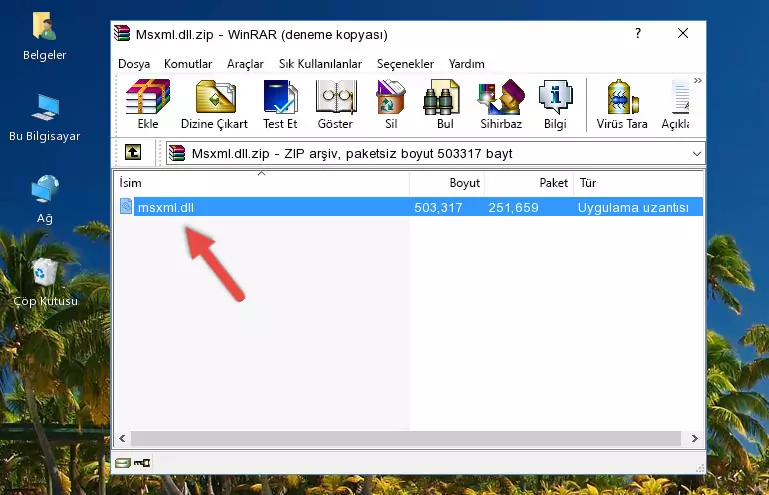Go up one folder level

pyautogui.click(x=133, y=152)
